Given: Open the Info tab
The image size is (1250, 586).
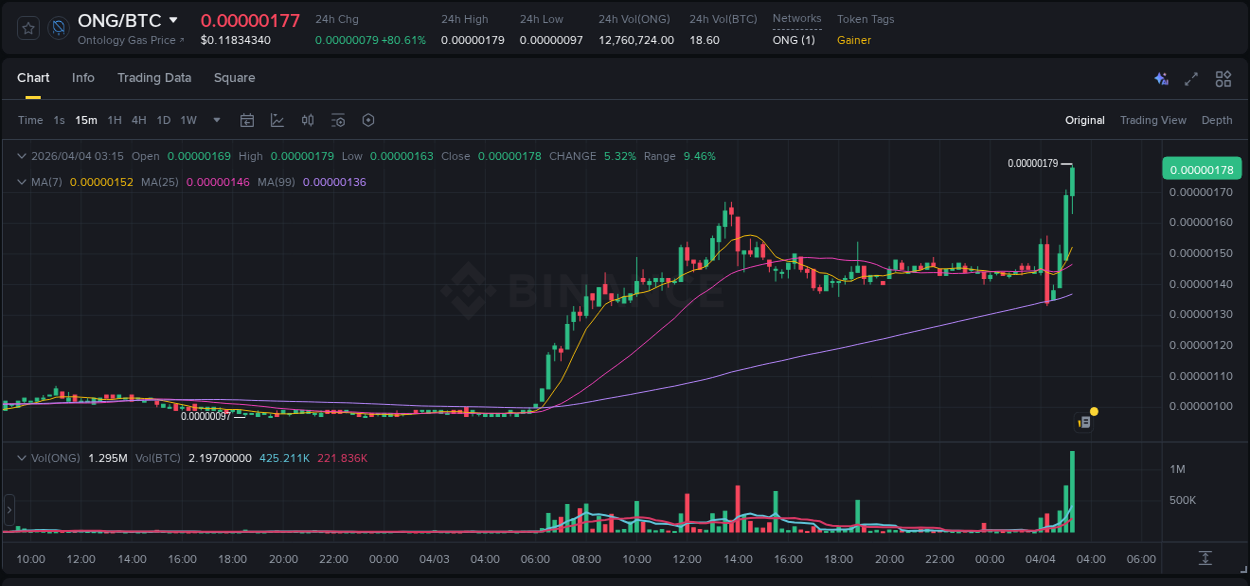Looking at the screenshot, I should pos(83,78).
